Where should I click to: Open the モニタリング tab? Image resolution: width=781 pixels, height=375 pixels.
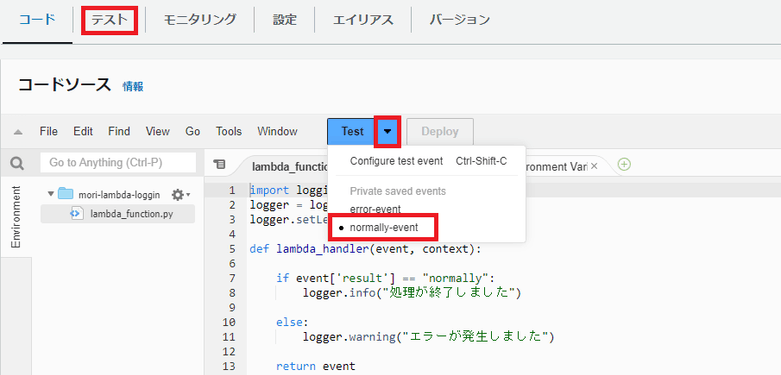(x=200, y=20)
